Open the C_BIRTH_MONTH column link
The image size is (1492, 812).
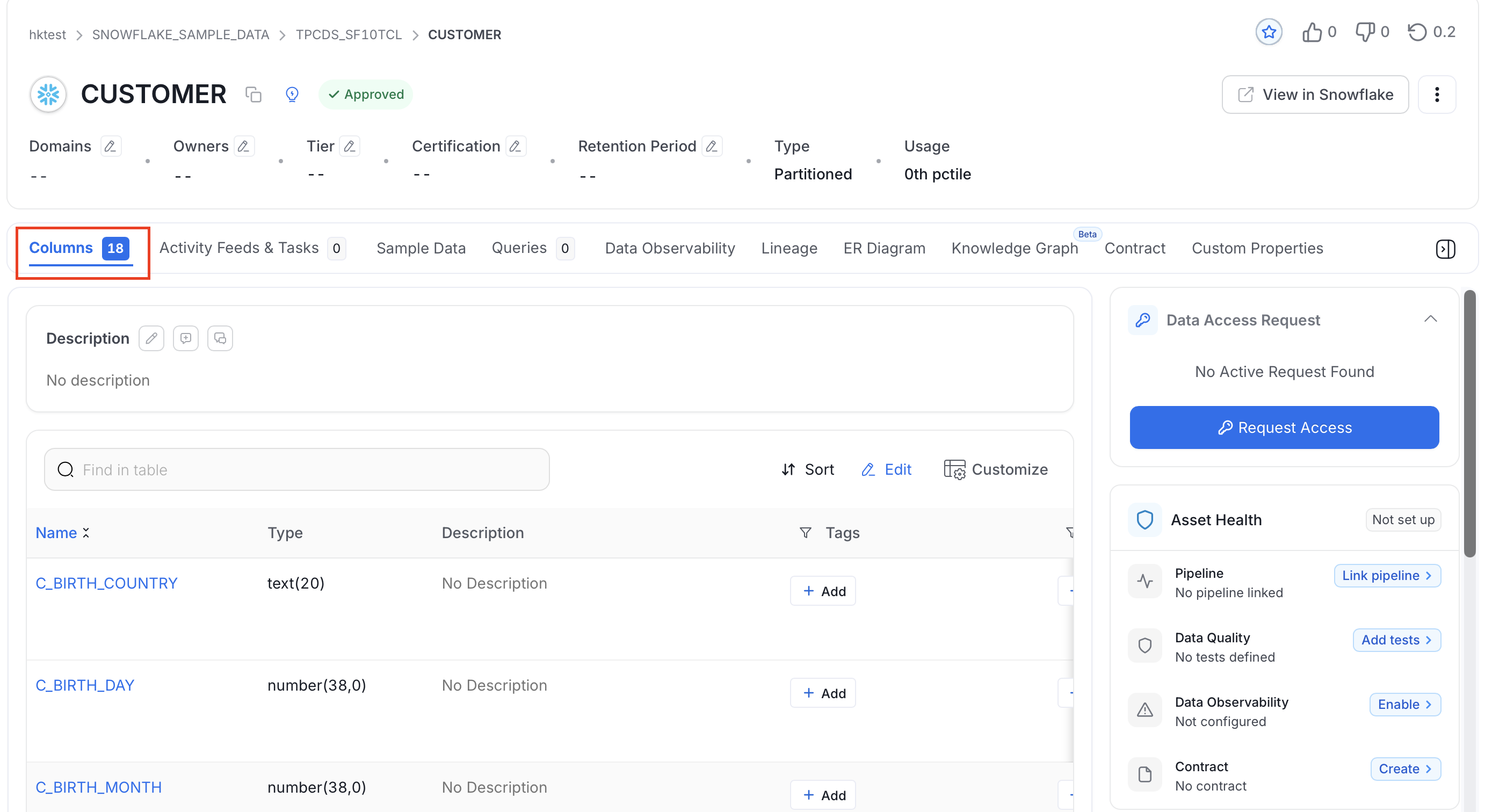(98, 787)
